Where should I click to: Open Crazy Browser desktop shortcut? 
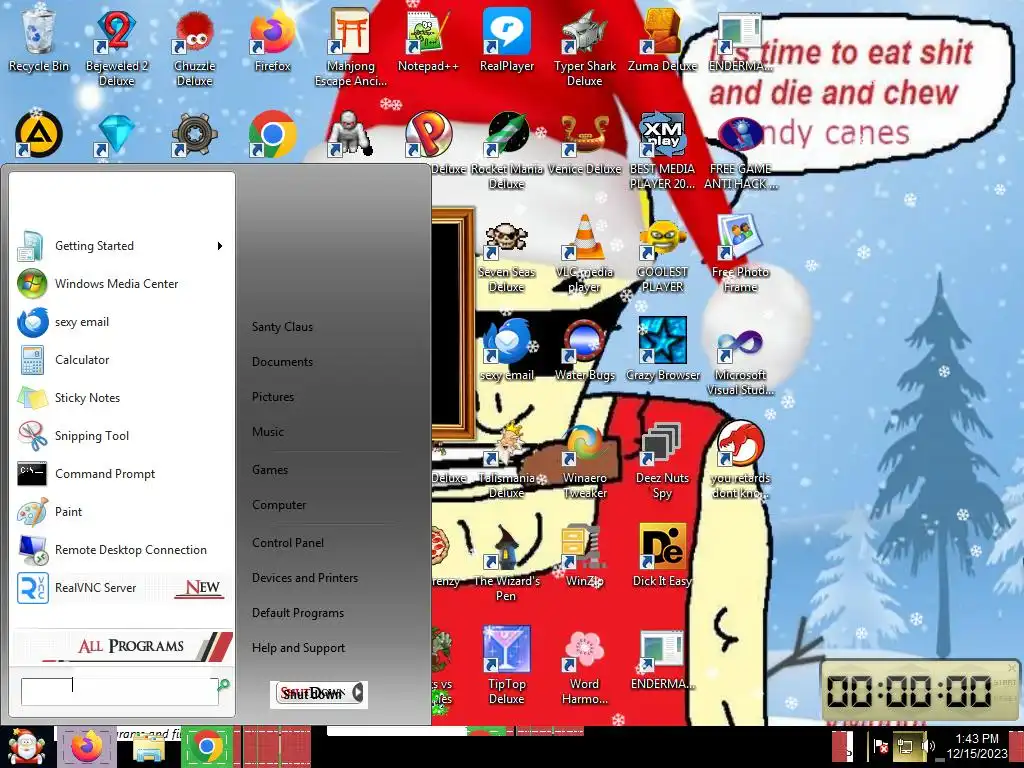(x=663, y=349)
